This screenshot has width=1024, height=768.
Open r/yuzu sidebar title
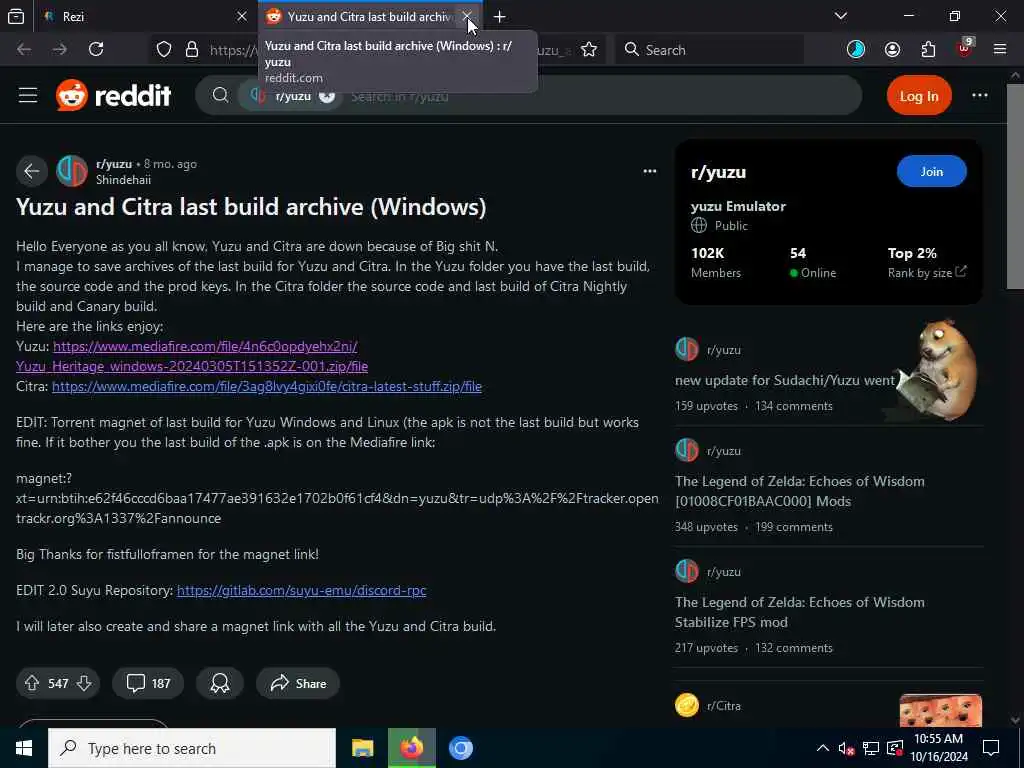click(718, 172)
